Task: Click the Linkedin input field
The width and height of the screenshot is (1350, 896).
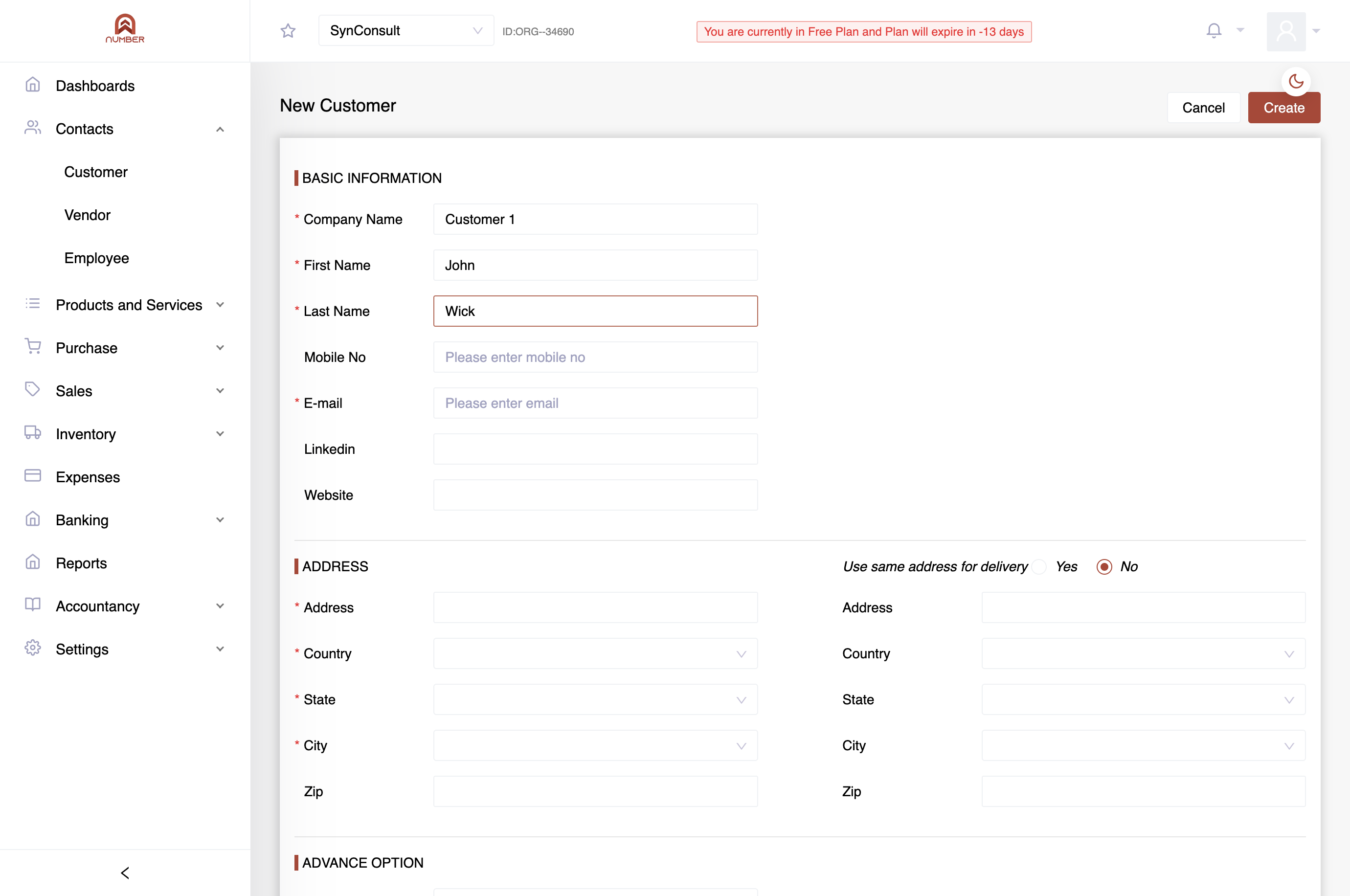Action: pyautogui.click(x=595, y=449)
